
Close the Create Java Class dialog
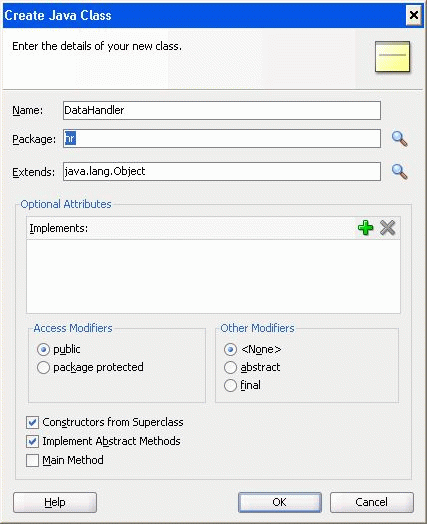[414, 15]
